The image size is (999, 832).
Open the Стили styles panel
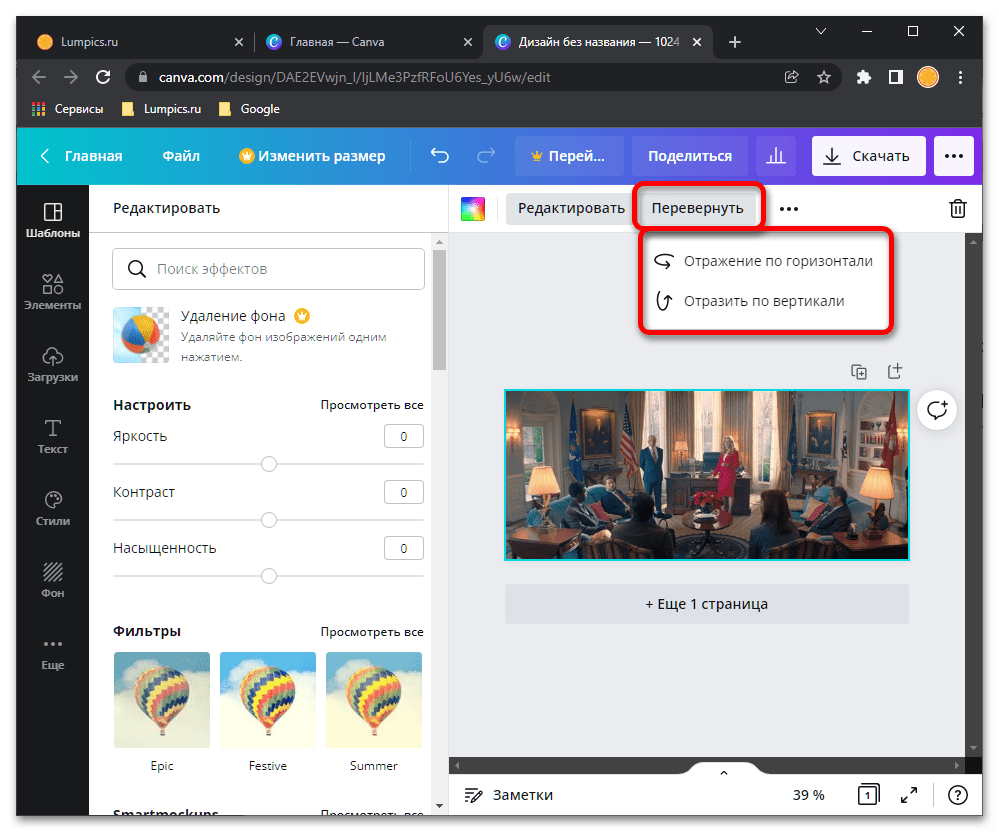pyautogui.click(x=53, y=508)
